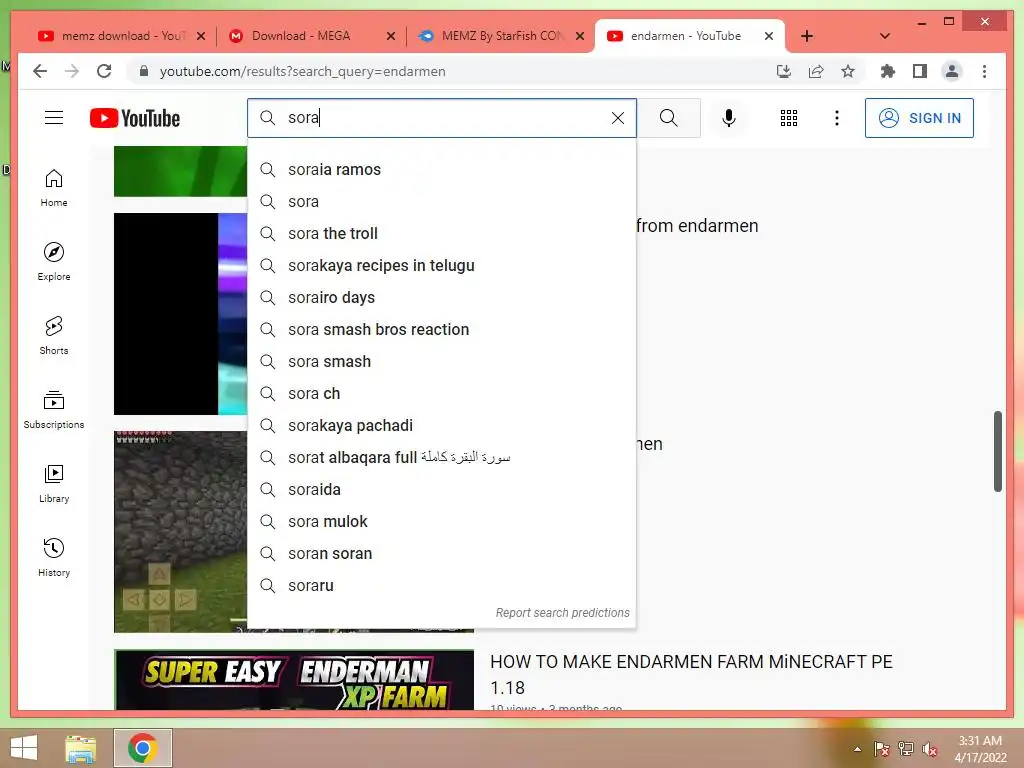
Task: Clear the search box with the X
Action: (617, 118)
